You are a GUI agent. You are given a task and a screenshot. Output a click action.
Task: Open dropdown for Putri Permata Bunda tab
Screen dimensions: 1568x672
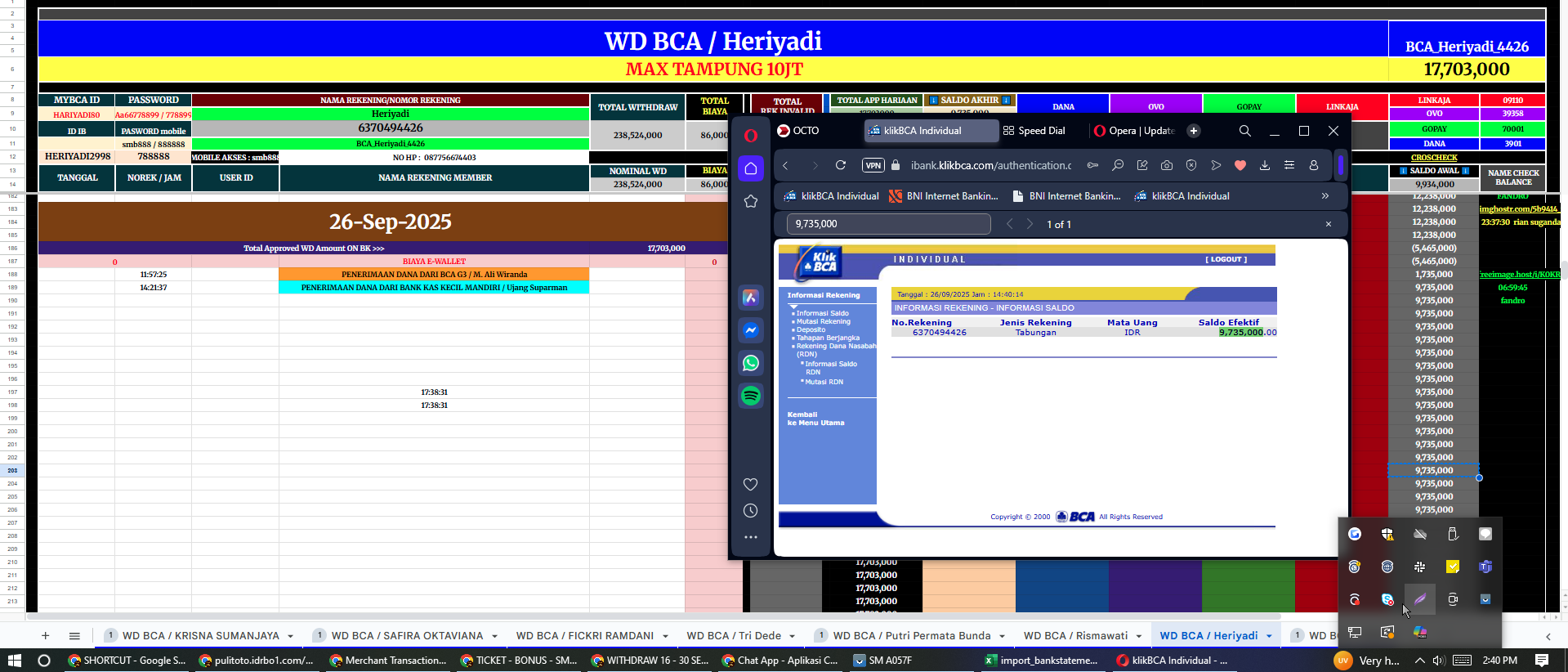(1002, 636)
